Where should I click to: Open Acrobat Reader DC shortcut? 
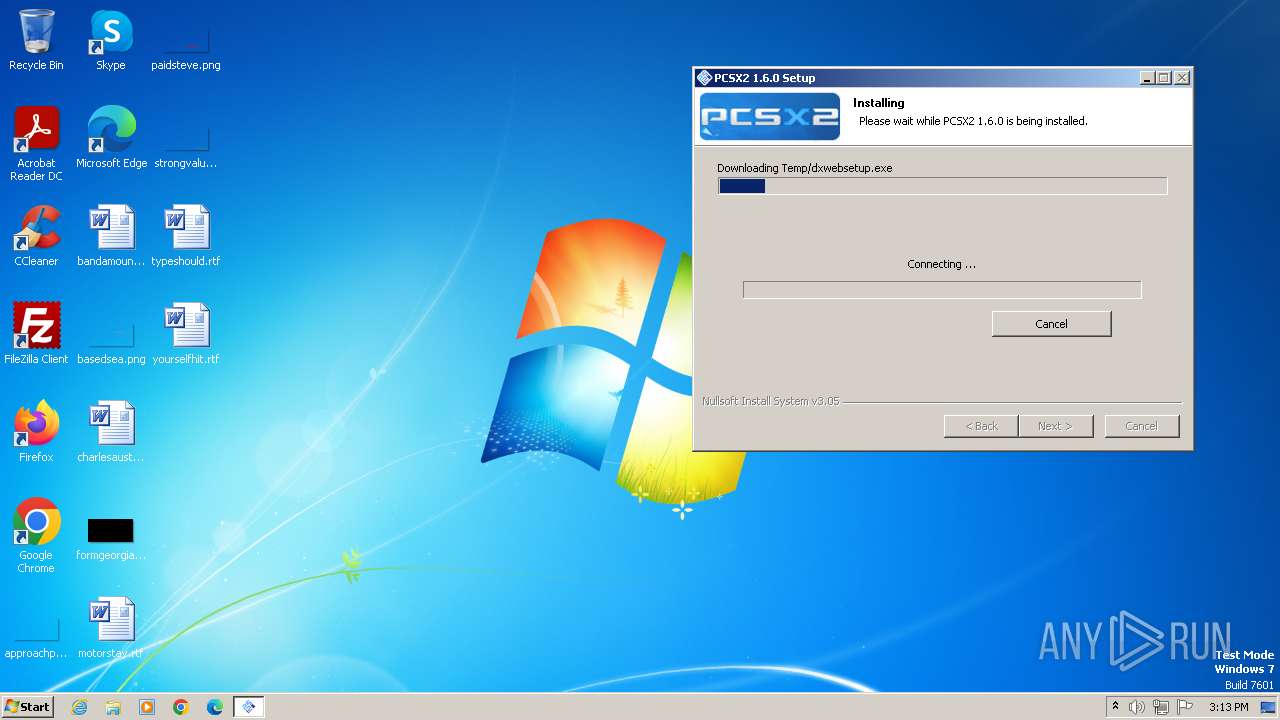36,144
